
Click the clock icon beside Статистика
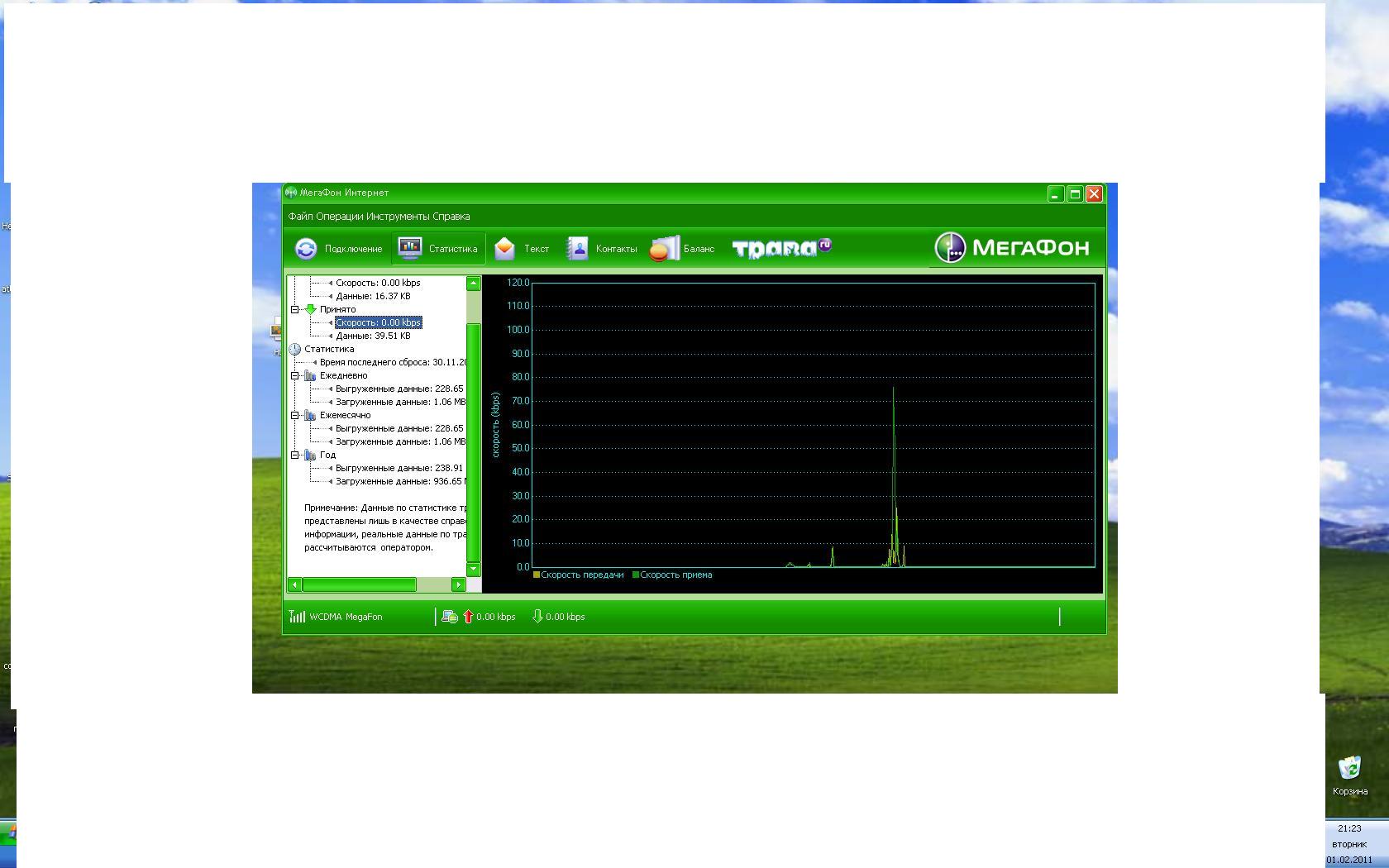pyautogui.click(x=295, y=349)
